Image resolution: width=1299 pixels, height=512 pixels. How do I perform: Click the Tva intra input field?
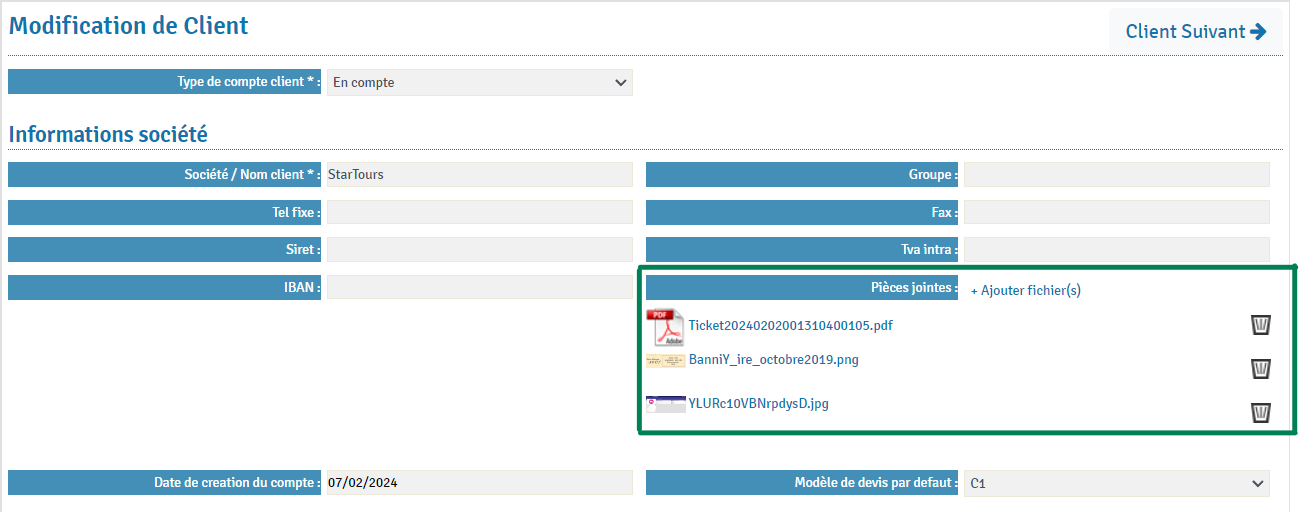(1116, 249)
